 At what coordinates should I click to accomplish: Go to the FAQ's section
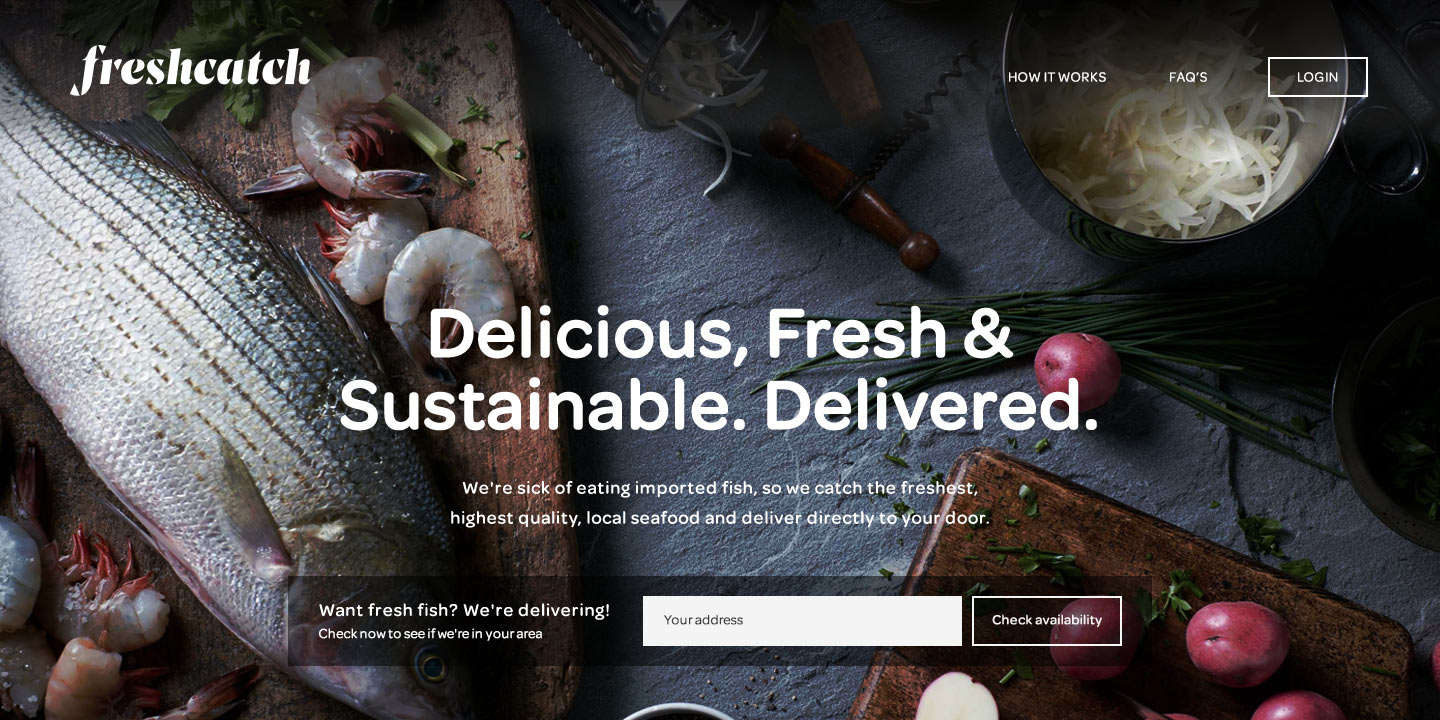tap(1188, 77)
